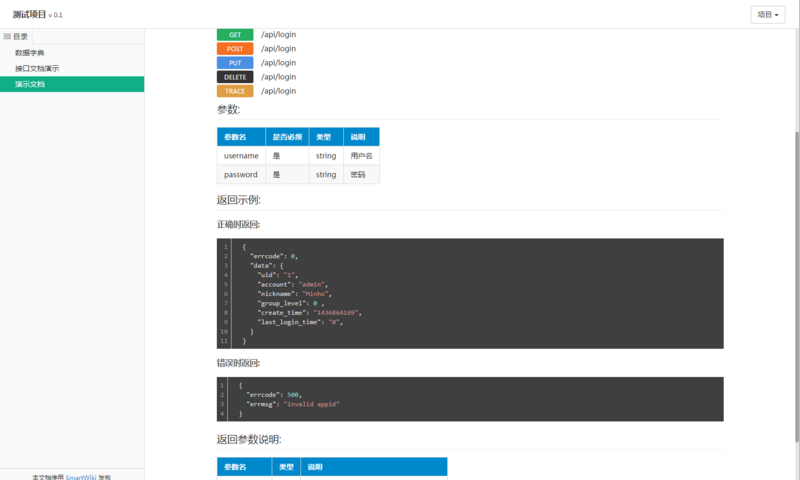Screen dimensions: 800x480
Task: Click the 测试项目 title in header
Action: click(x=29, y=15)
